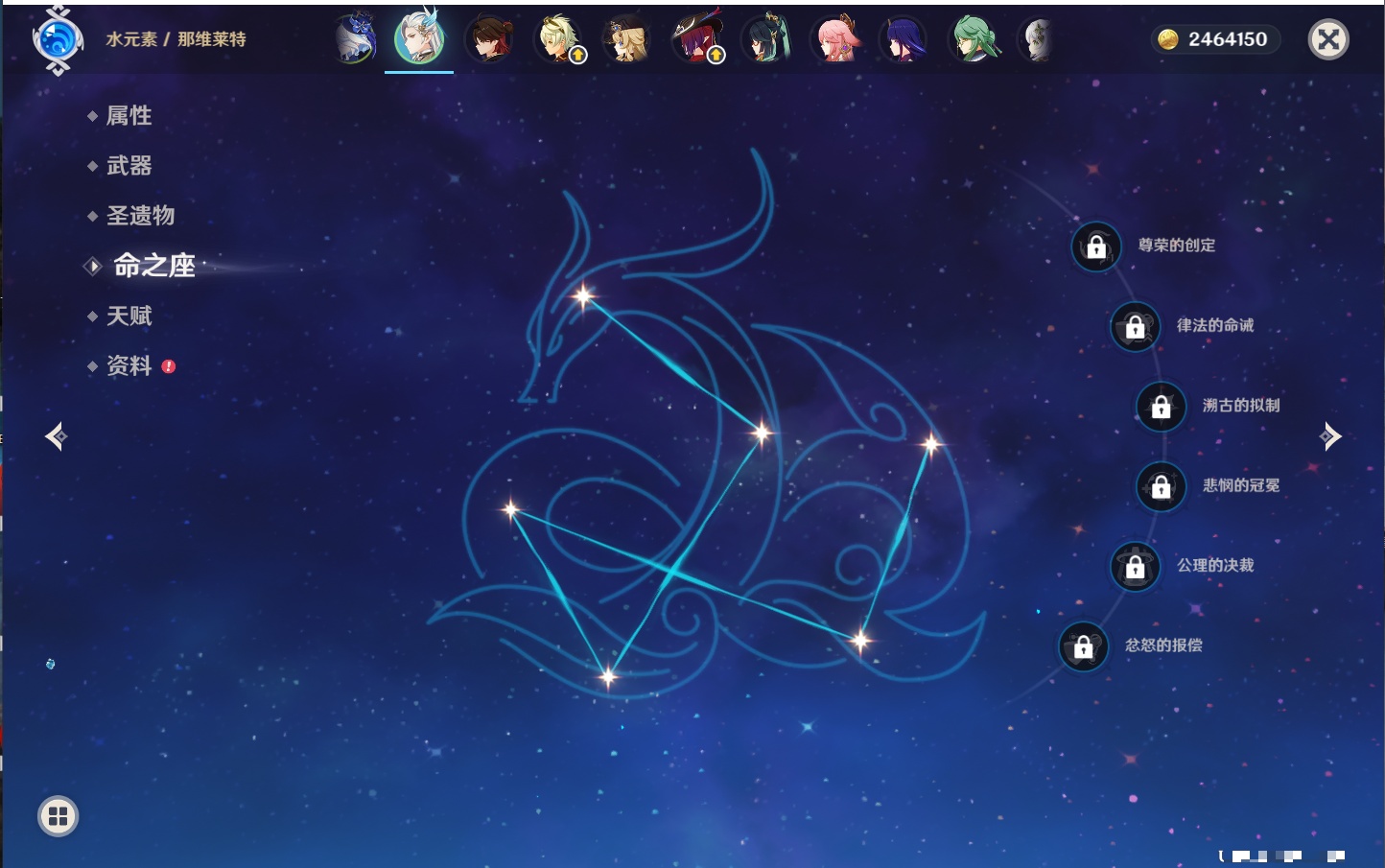Image resolution: width=1385 pixels, height=868 pixels.
Task: Click the highlighted Neuvillette avatar
Action: pyautogui.click(x=419, y=37)
